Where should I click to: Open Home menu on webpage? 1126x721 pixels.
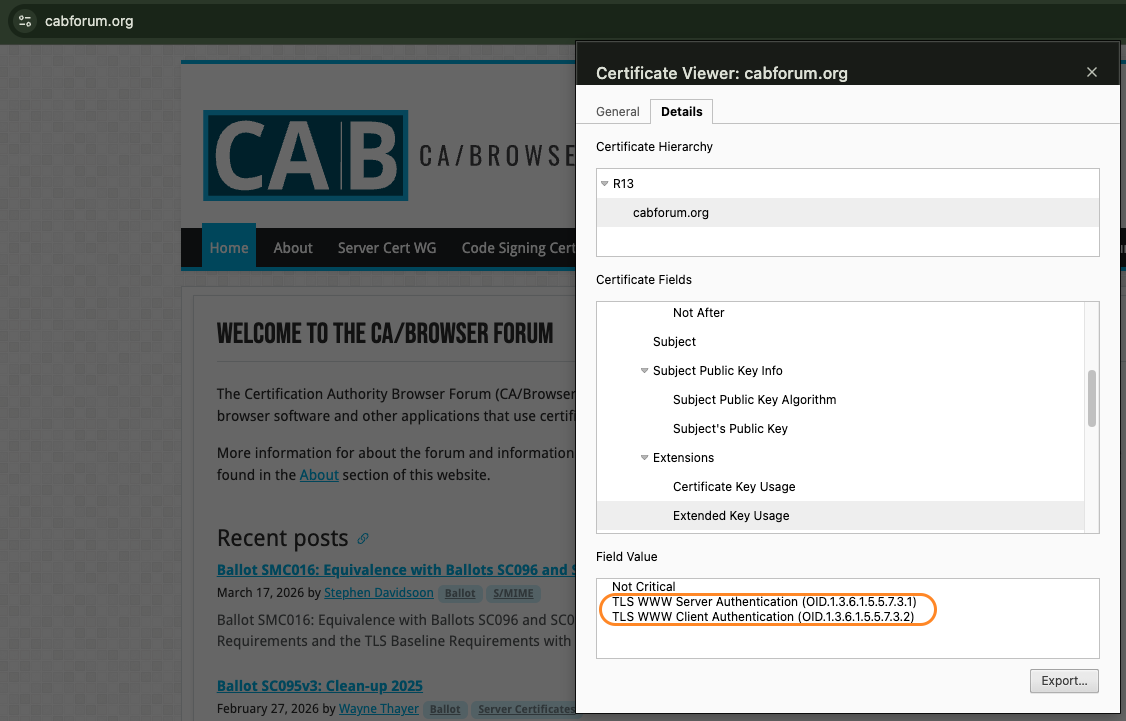pyautogui.click(x=229, y=248)
